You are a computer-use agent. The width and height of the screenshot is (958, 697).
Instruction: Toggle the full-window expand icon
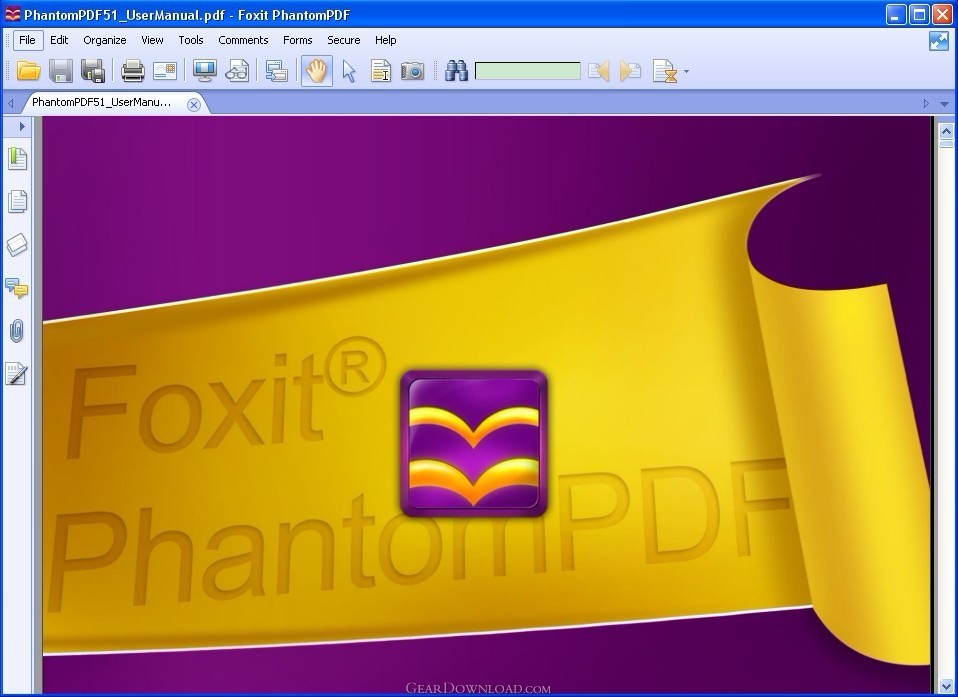938,41
